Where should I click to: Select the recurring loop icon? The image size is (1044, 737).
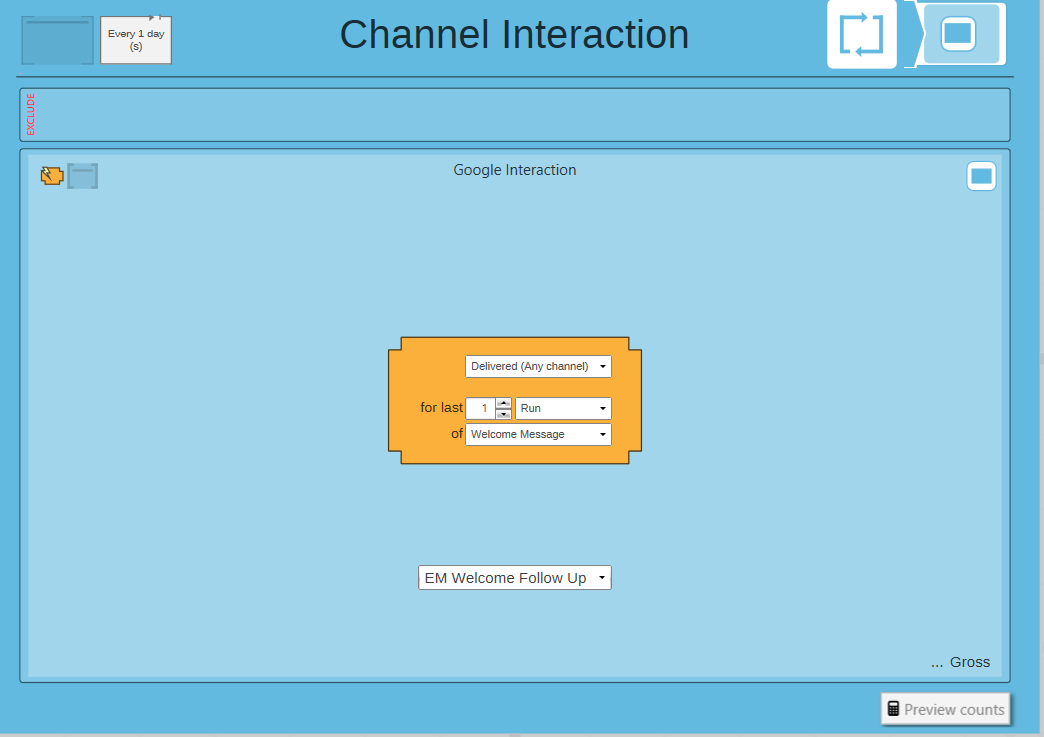pos(862,35)
